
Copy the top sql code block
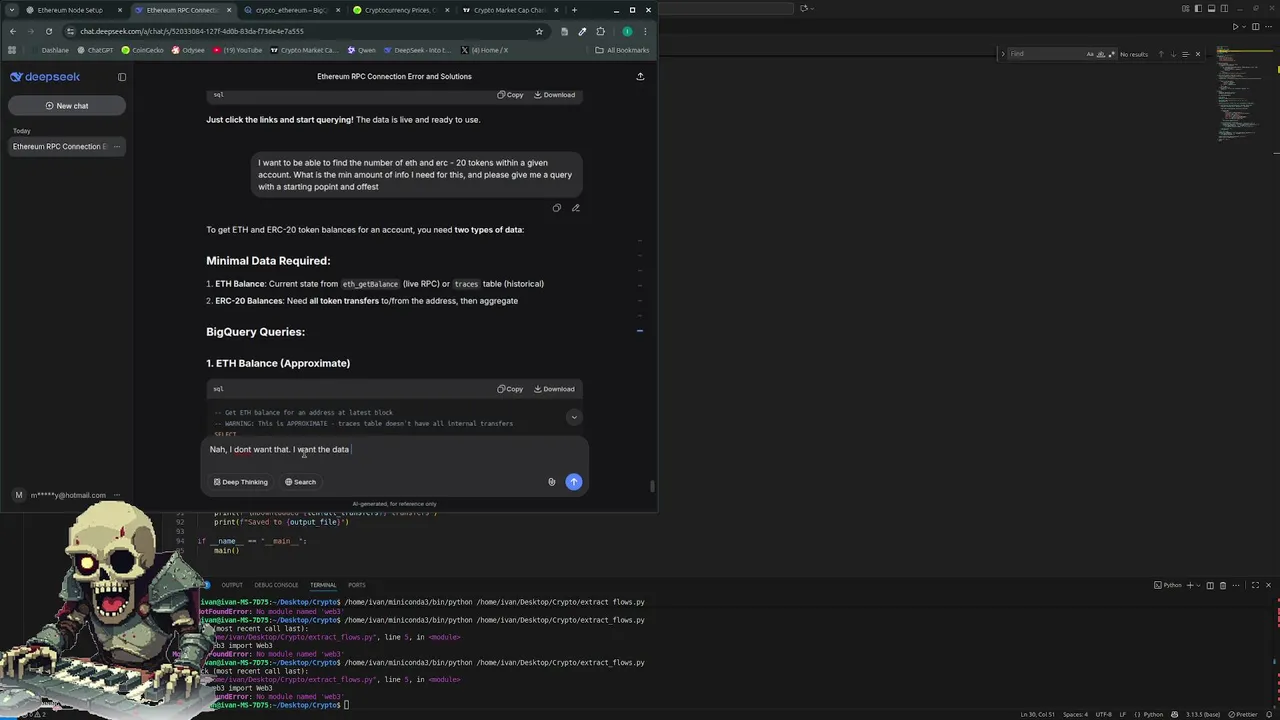pyautogui.click(x=510, y=95)
